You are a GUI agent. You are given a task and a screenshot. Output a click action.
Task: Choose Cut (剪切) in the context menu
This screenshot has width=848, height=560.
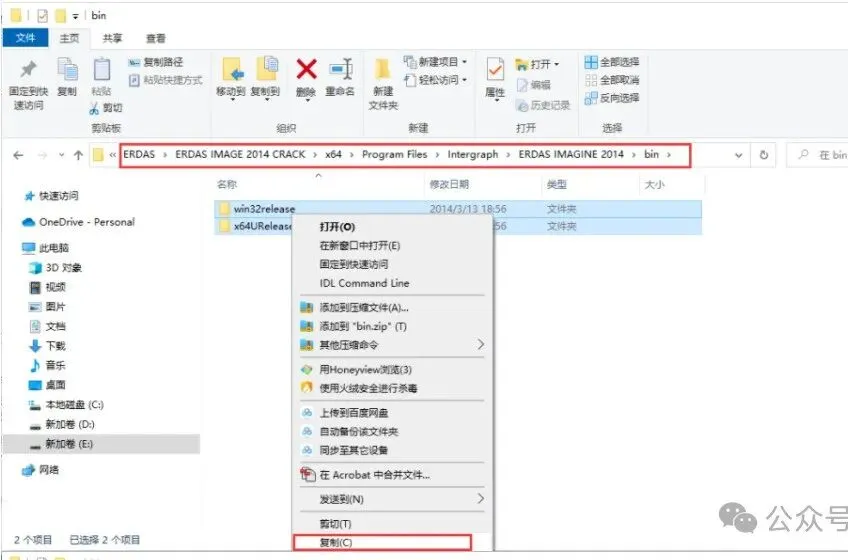coord(392,524)
